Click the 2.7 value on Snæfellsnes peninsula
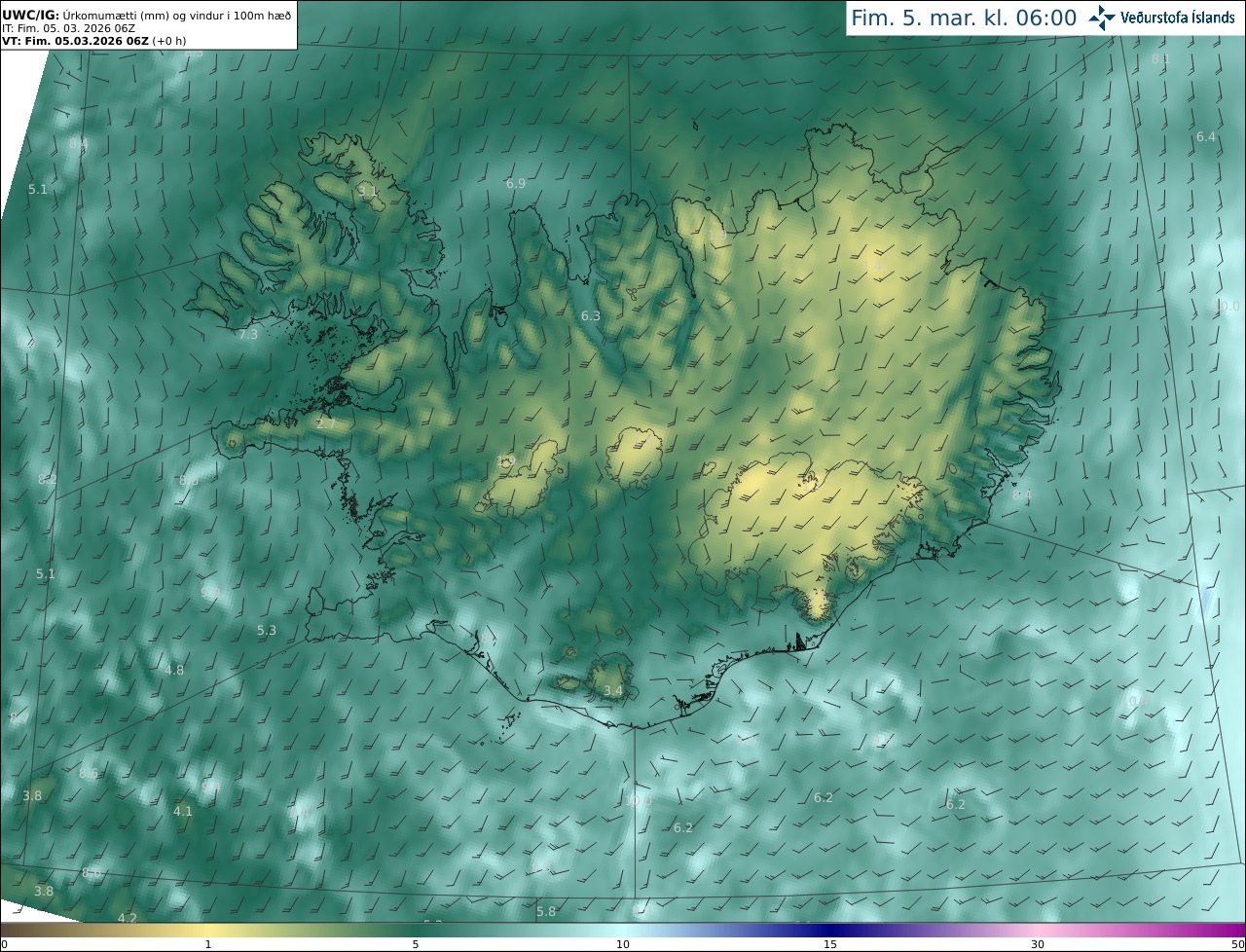 coord(326,423)
